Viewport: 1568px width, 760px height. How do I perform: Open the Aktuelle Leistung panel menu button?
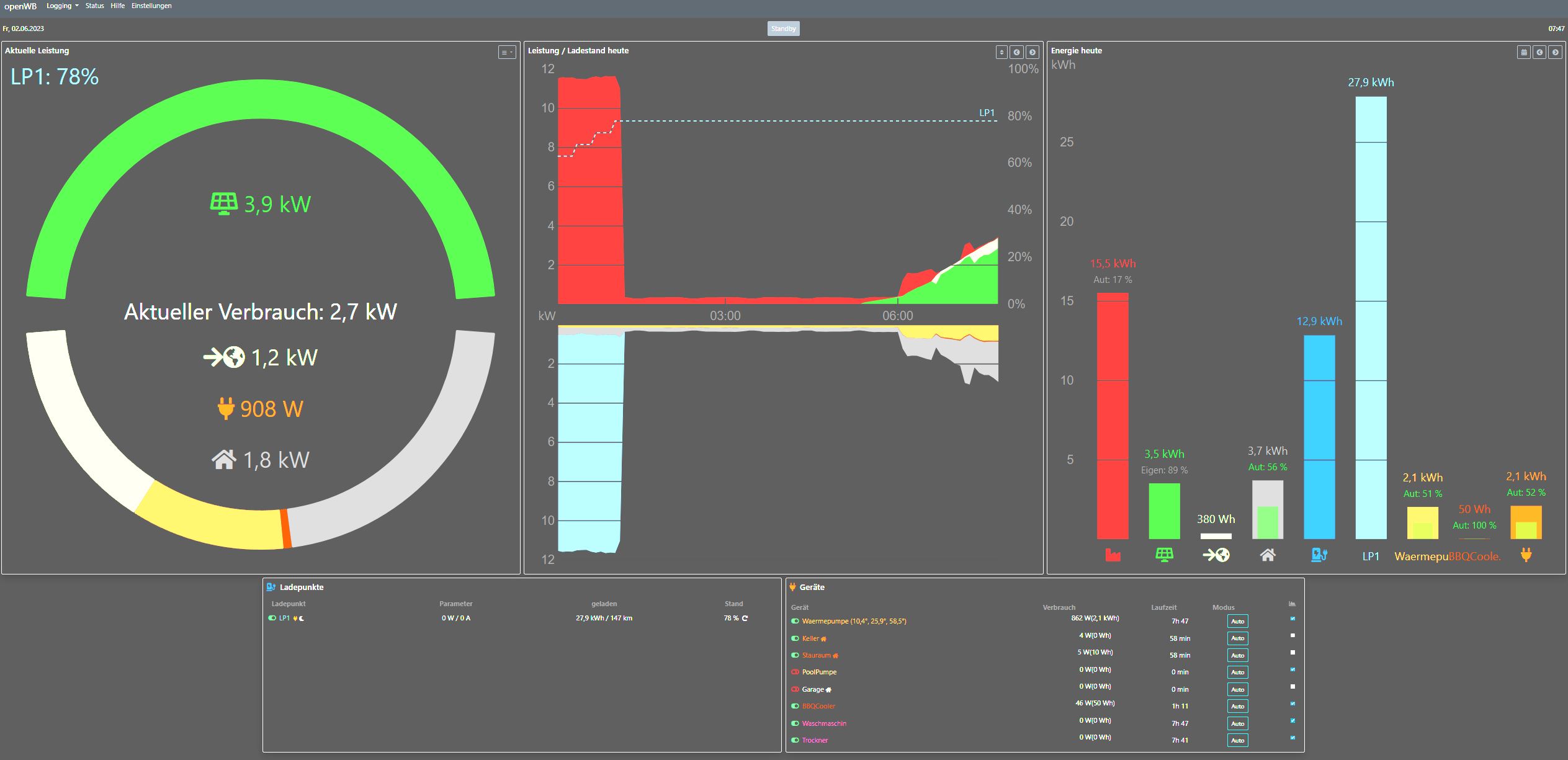point(507,53)
